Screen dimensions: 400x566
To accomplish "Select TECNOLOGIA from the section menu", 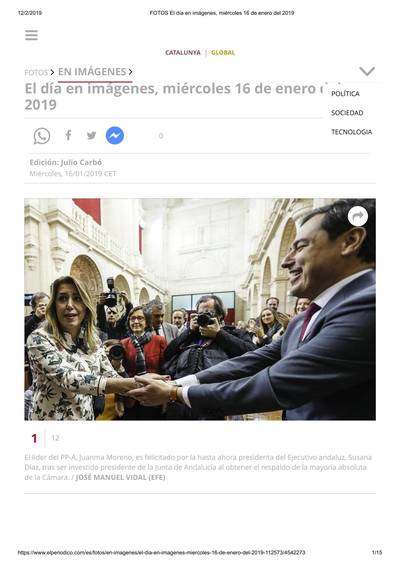I will pyautogui.click(x=352, y=132).
